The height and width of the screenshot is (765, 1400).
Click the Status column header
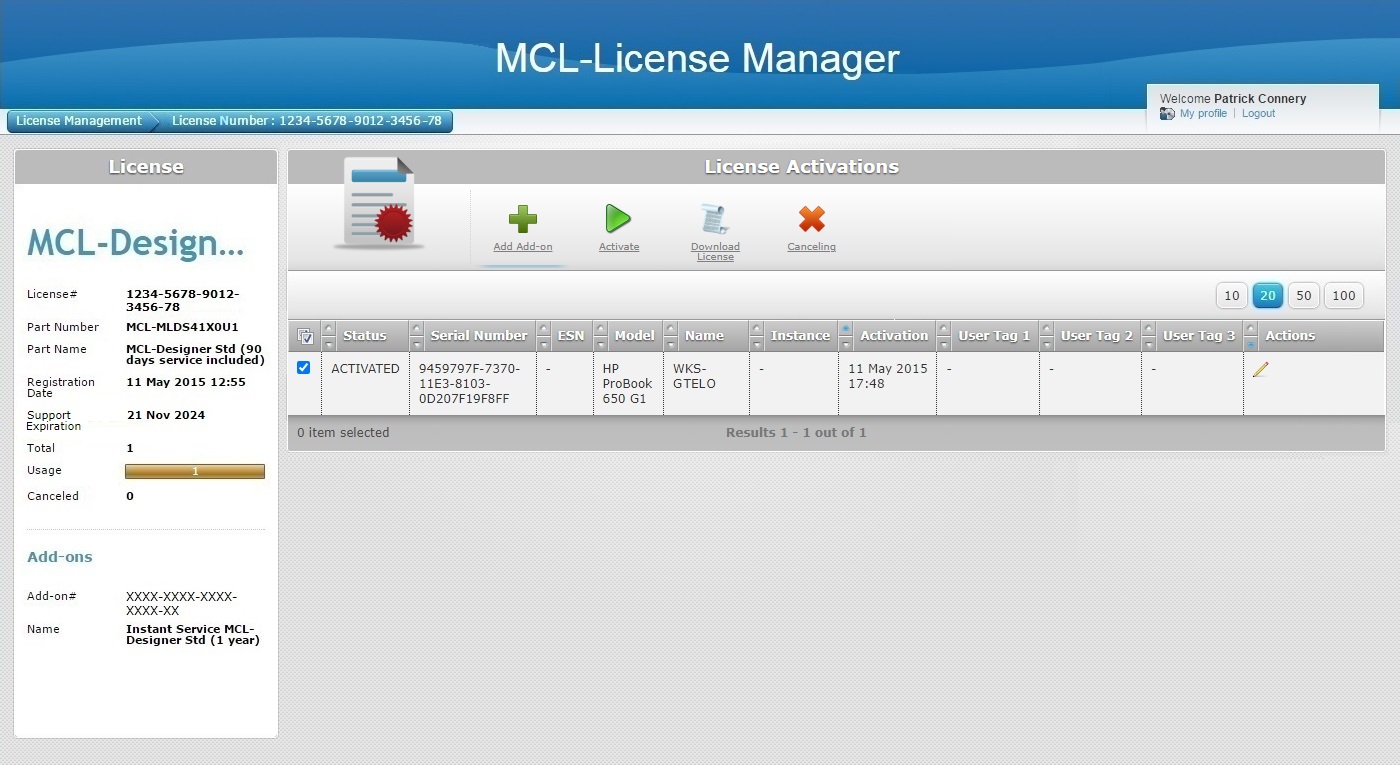[364, 336]
